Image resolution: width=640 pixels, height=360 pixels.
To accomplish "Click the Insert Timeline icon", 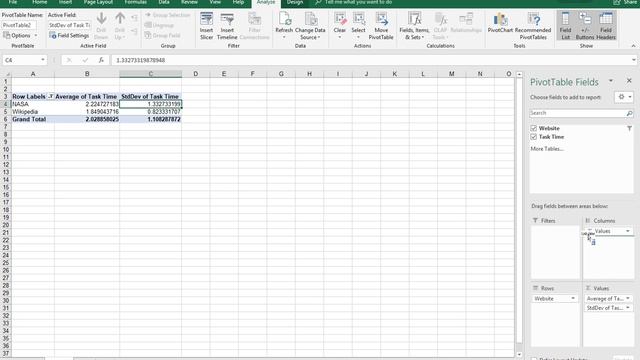I will (227, 26).
